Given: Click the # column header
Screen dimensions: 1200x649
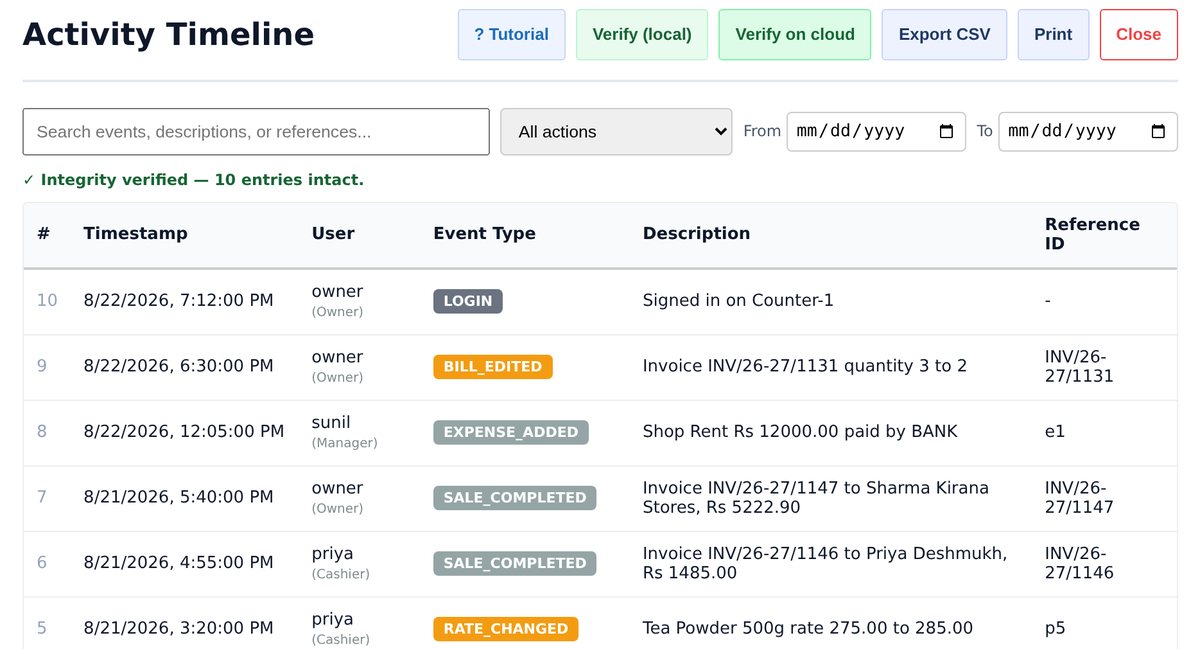Looking at the screenshot, I should (43, 233).
